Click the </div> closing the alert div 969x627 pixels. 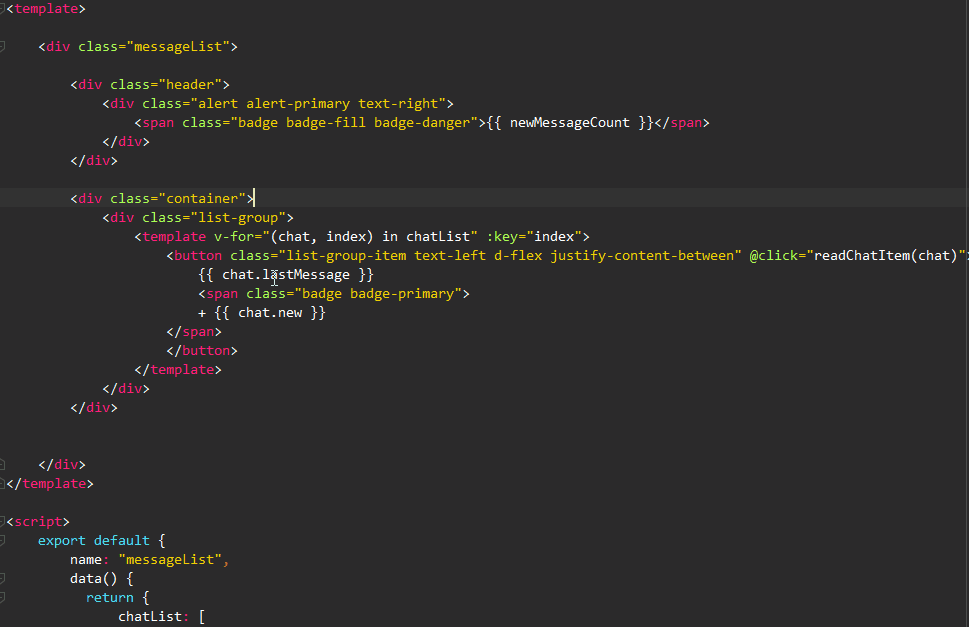tap(126, 142)
